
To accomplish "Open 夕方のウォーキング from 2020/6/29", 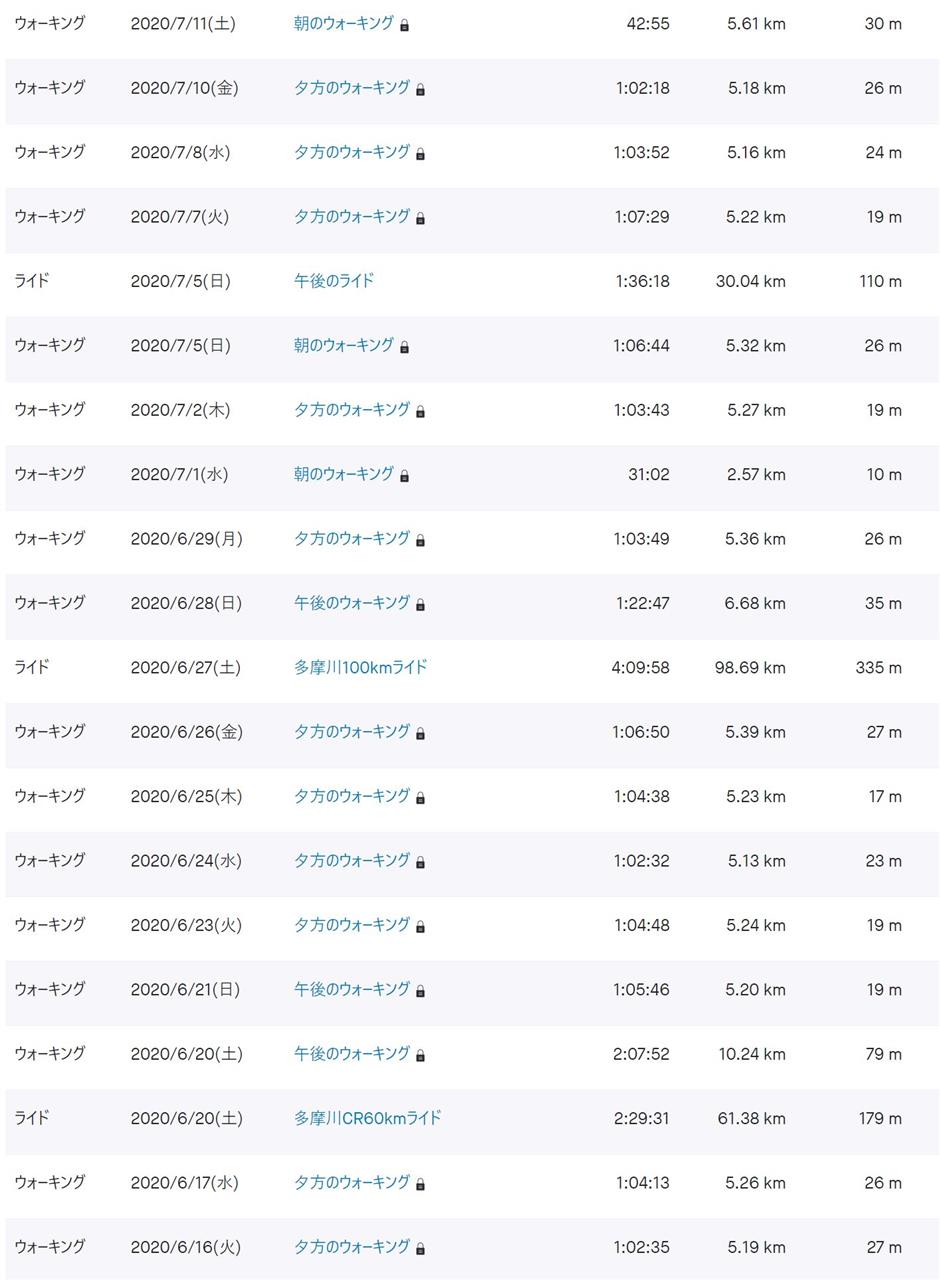I will pyautogui.click(x=352, y=538).
